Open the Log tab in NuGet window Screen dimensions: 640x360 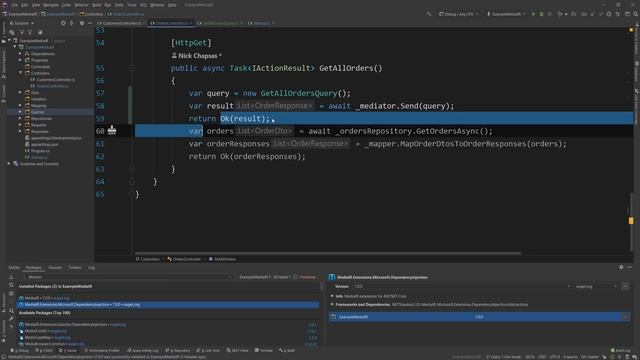[91, 267]
